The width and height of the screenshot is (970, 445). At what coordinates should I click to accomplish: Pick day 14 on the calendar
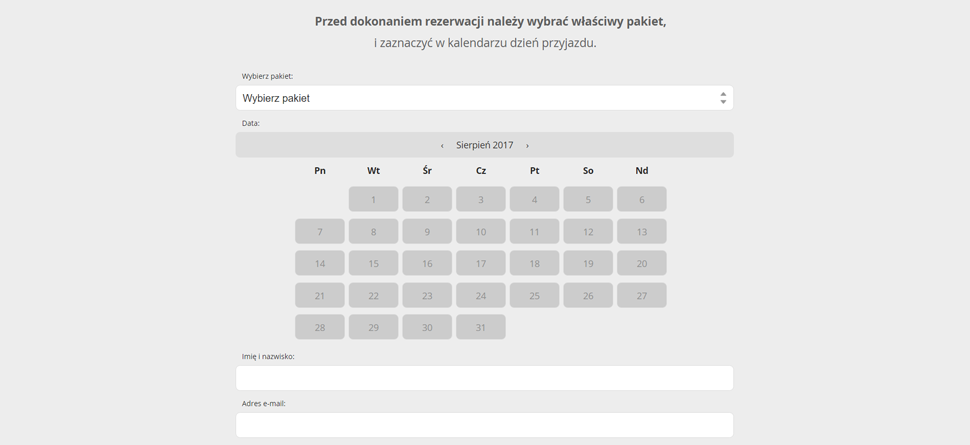(320, 263)
